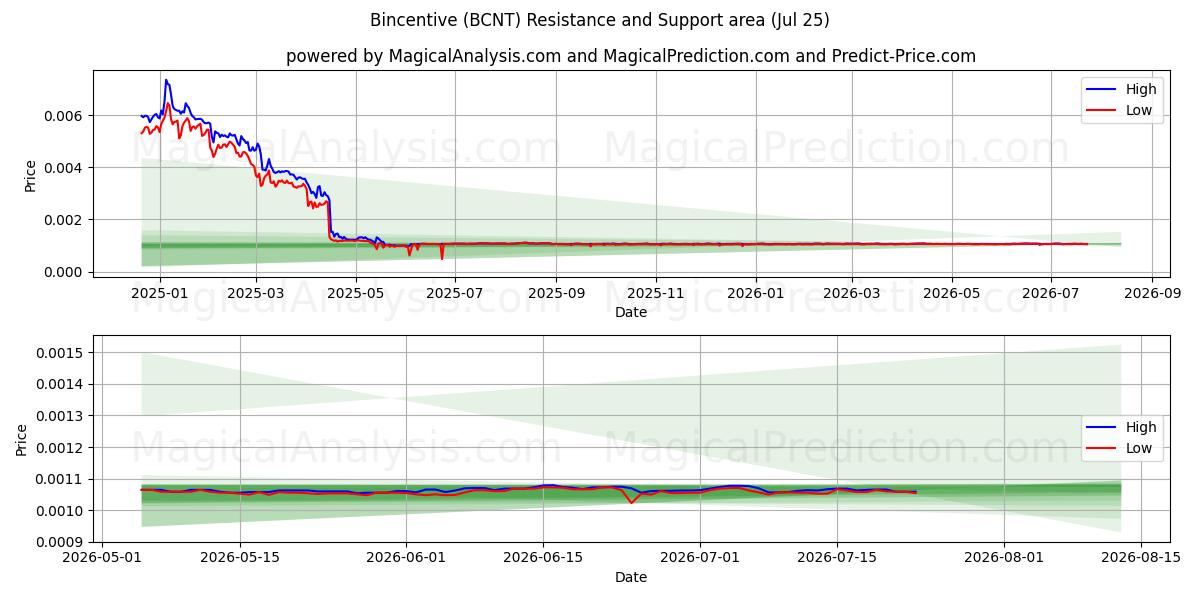Click the '2026-05-15' tick on lower date axis
The height and width of the screenshot is (600, 1200).
click(240, 559)
